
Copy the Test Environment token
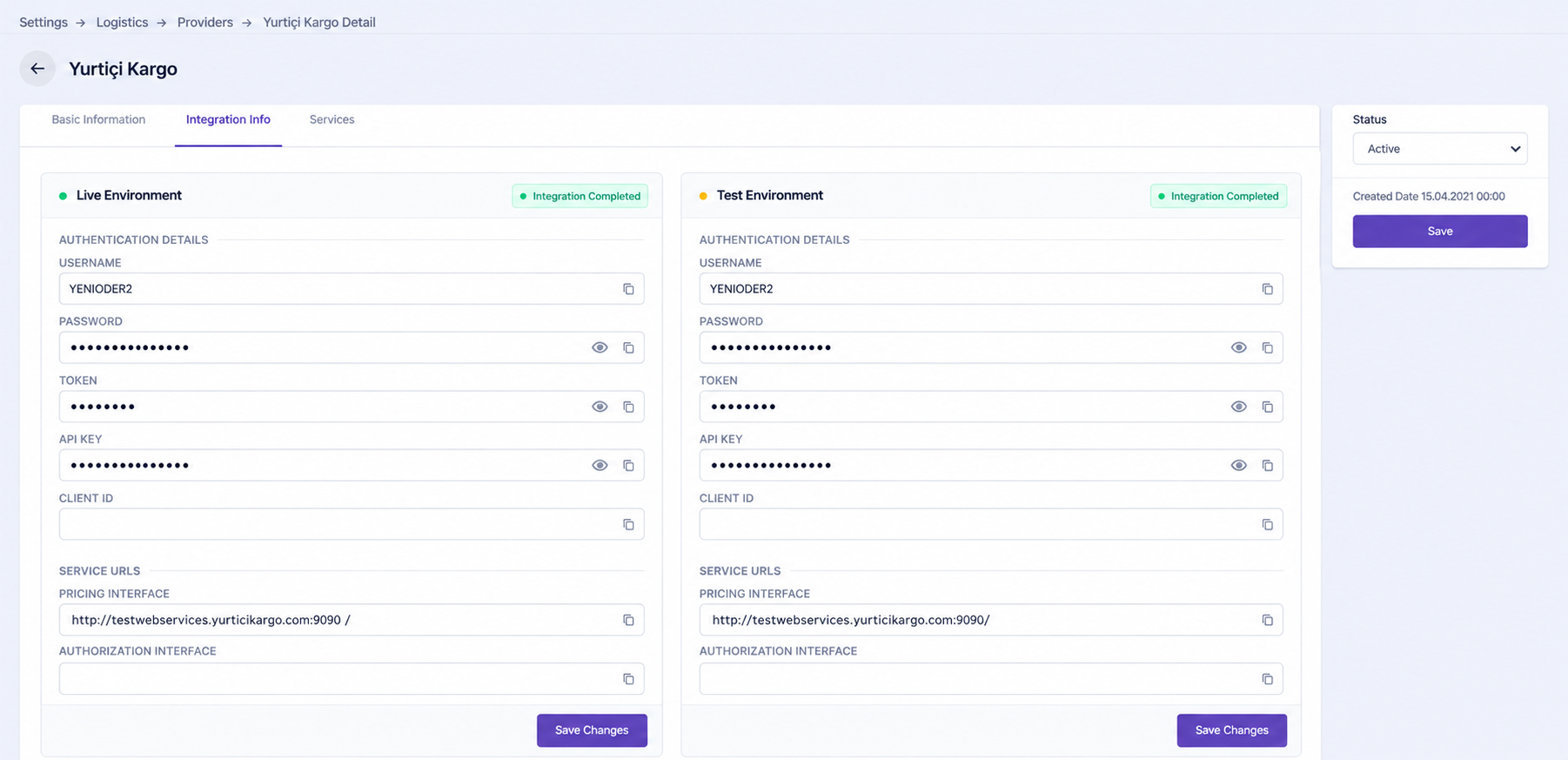point(1268,407)
